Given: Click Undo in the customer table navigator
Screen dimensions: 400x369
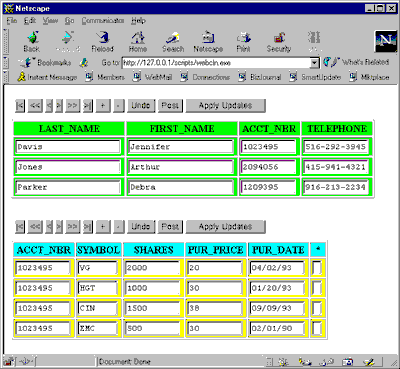Looking at the screenshot, I should pos(141,106).
